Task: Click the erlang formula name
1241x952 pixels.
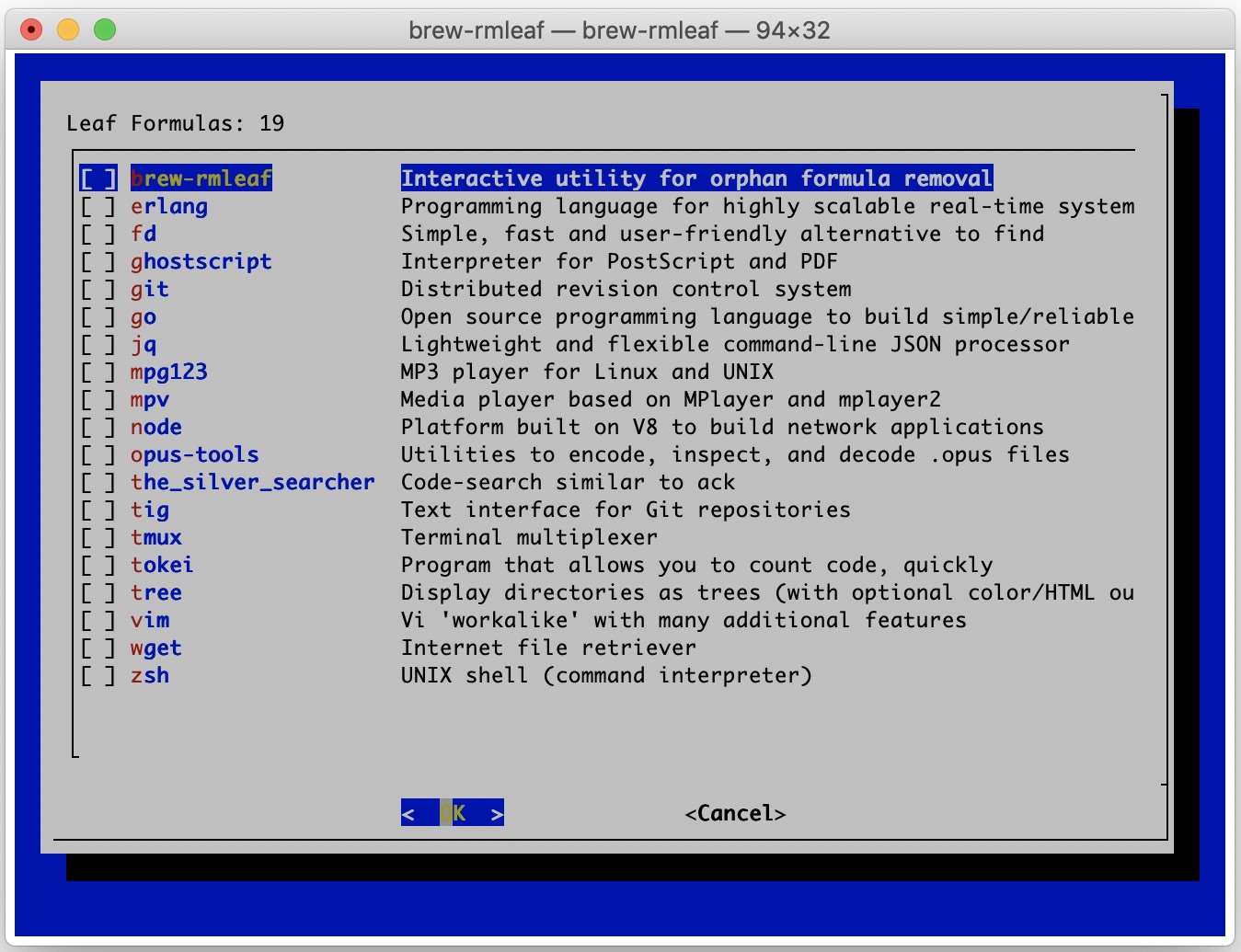Action: [x=169, y=206]
